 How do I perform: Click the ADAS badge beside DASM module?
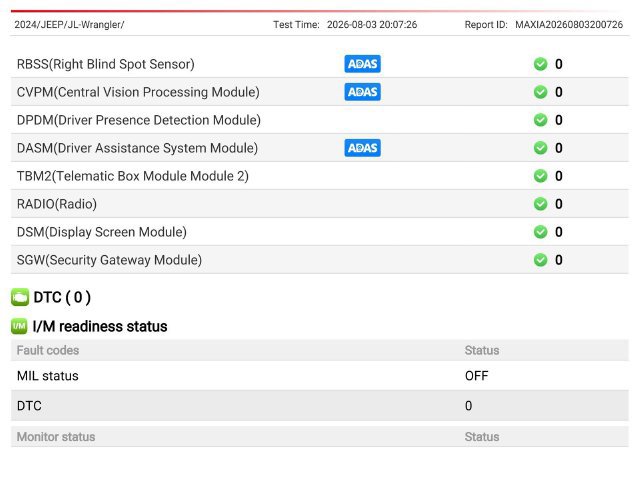pyautogui.click(x=362, y=148)
